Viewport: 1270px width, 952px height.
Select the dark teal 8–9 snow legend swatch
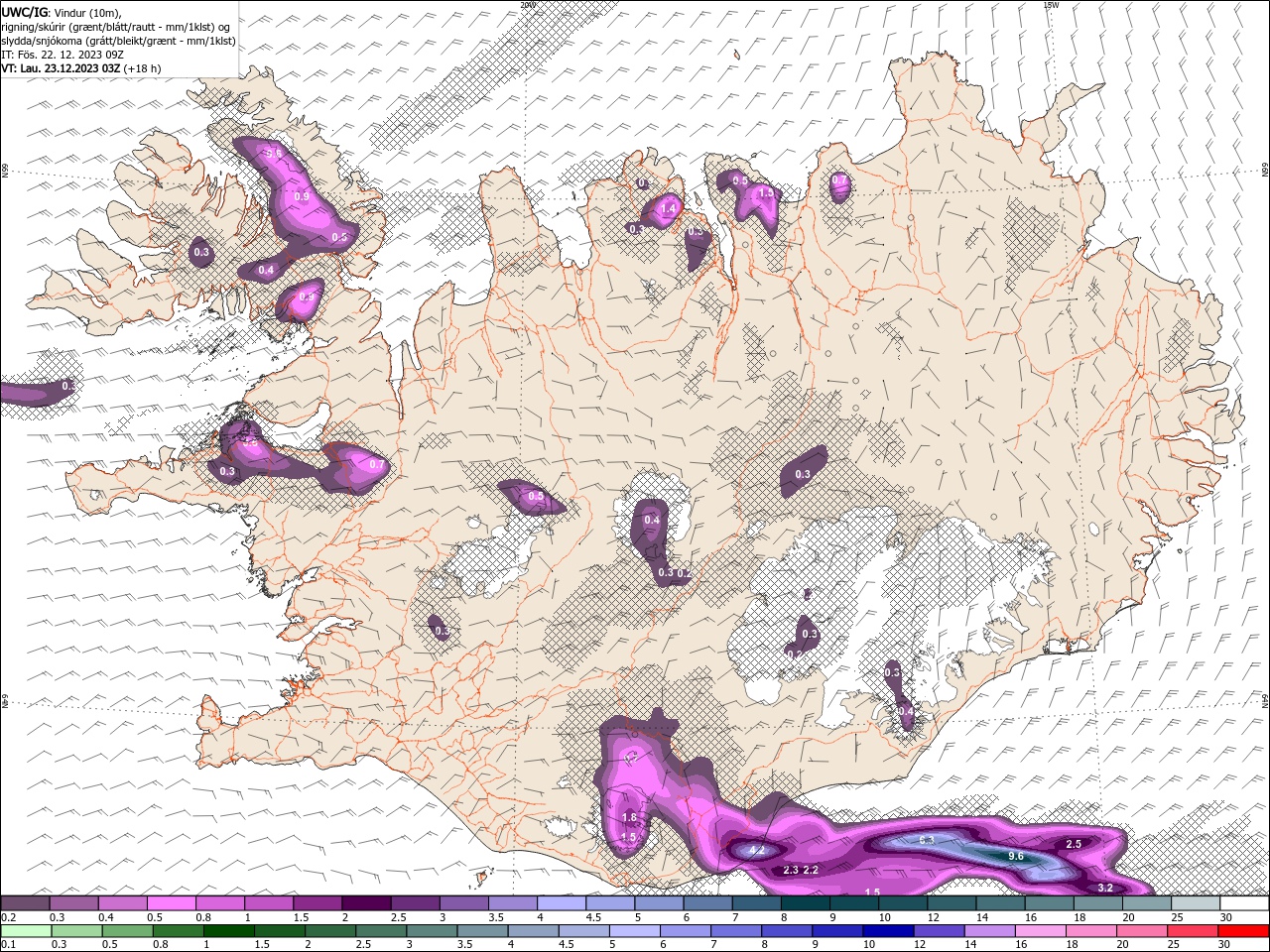pos(804,903)
